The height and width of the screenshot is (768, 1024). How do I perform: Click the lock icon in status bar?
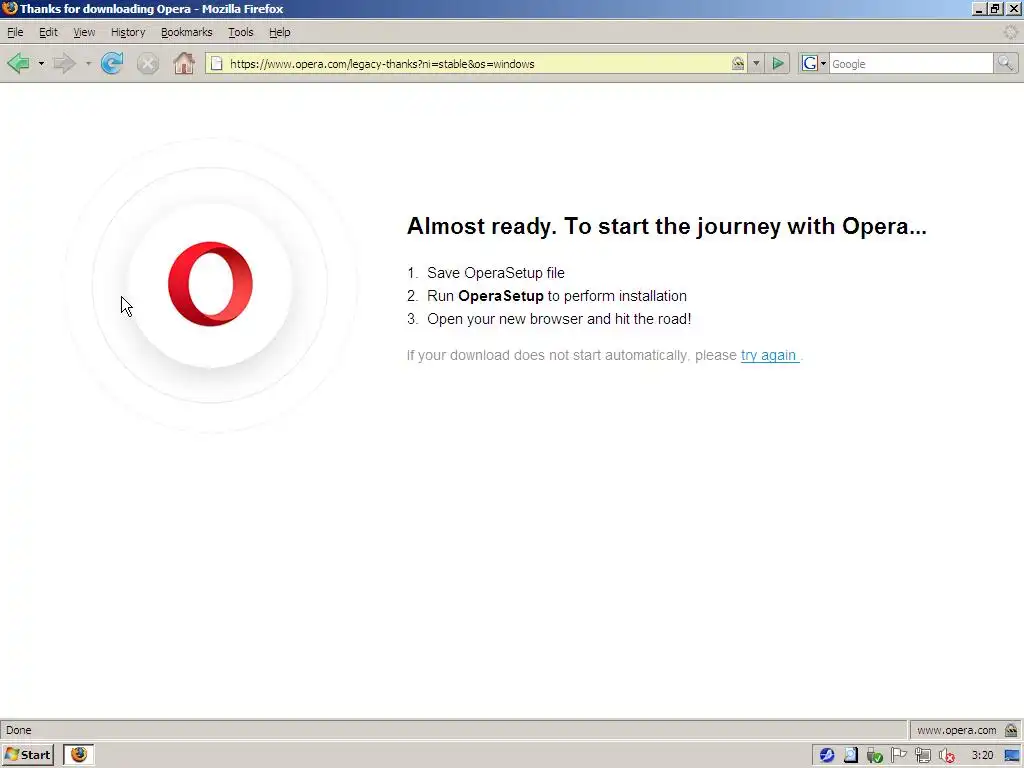point(1011,729)
